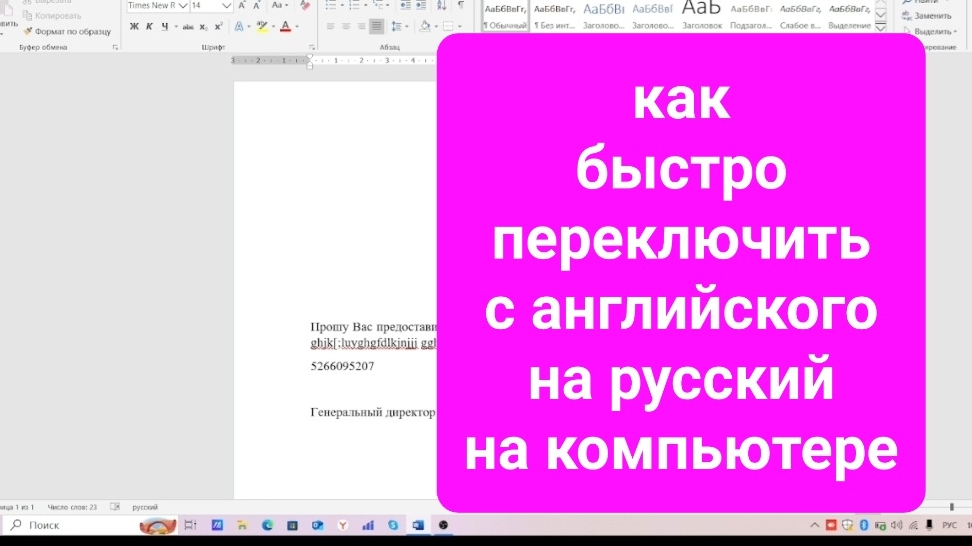The width and height of the screenshot is (972, 546).
Task: Click word count Число слов: 23
Action: coord(72,507)
